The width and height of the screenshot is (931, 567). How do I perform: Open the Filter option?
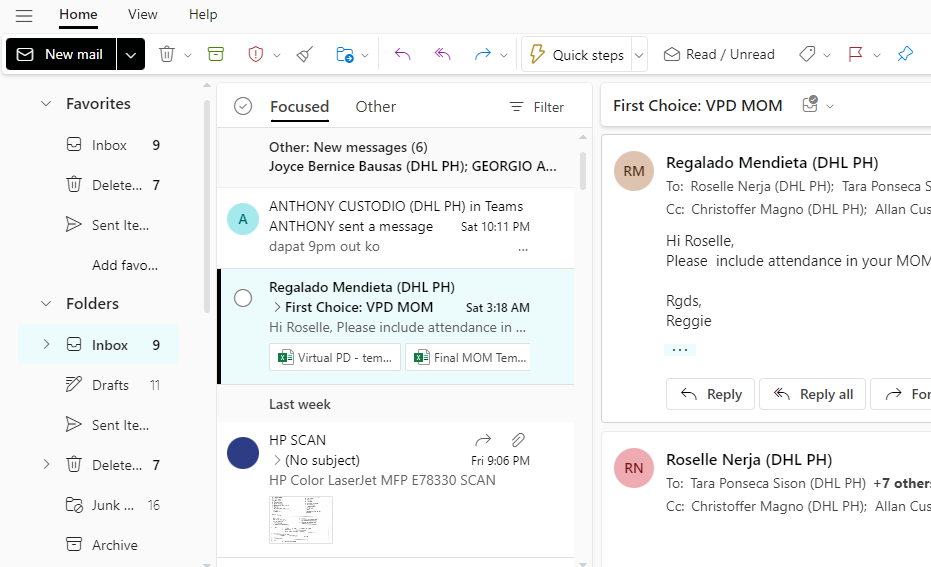[x=537, y=107]
